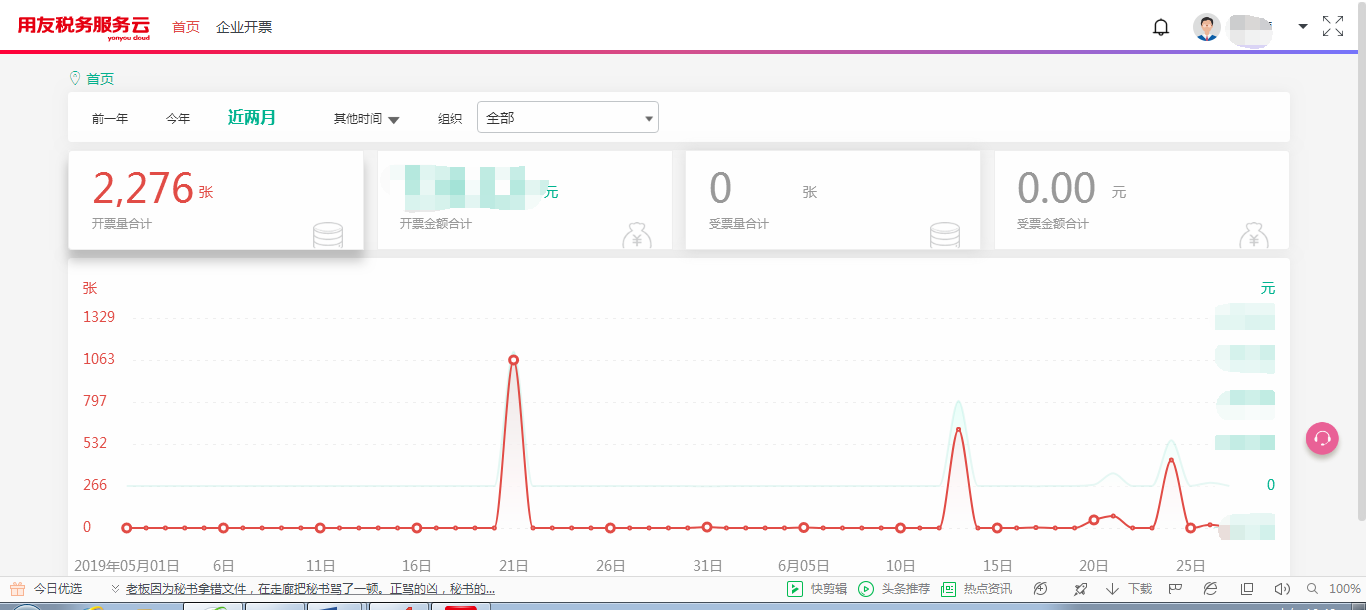Go to the 首页 navigation tab
The height and width of the screenshot is (610, 1366).
tap(186, 27)
